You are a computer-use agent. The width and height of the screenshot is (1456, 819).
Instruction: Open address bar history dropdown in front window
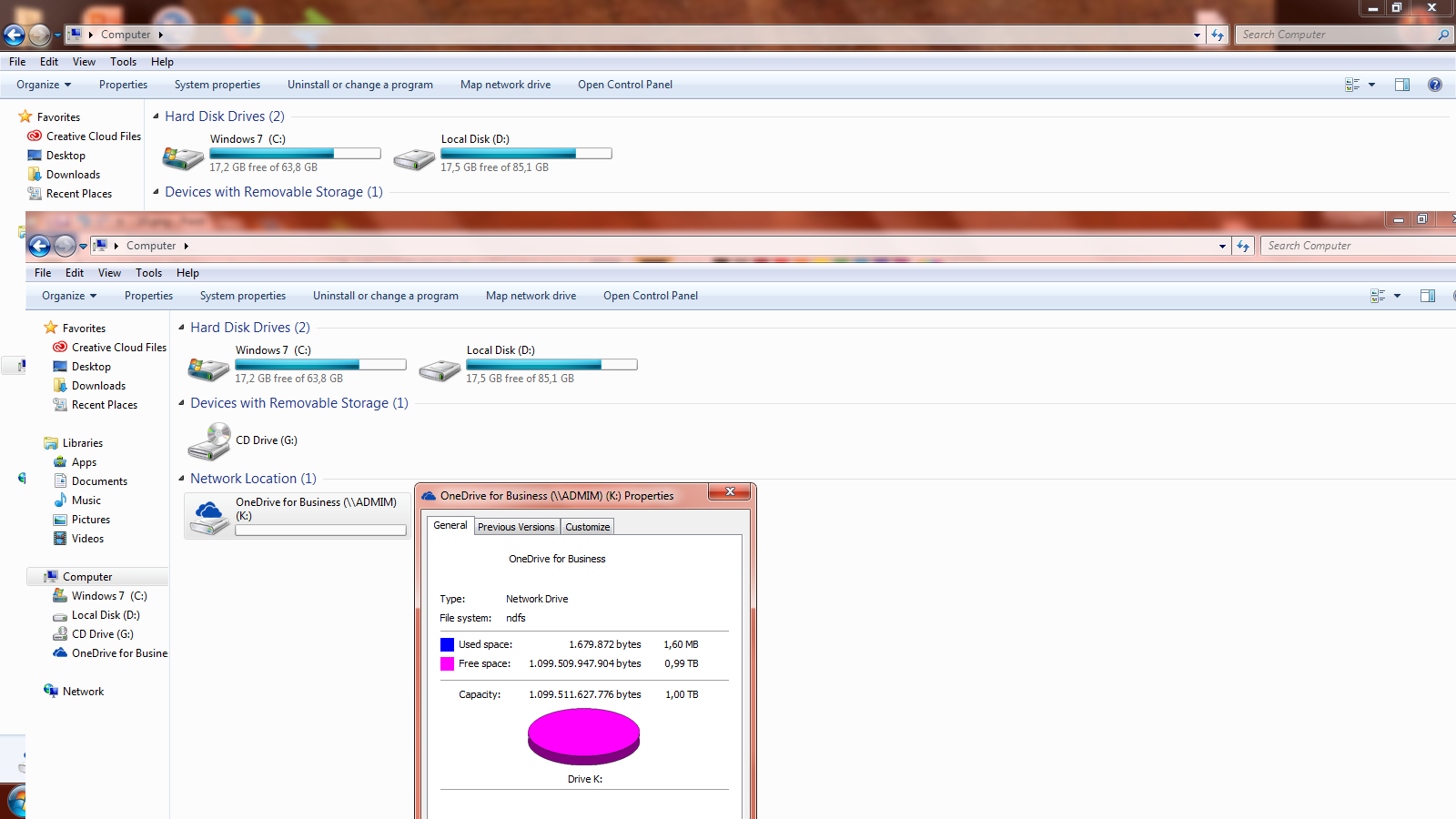click(1222, 246)
